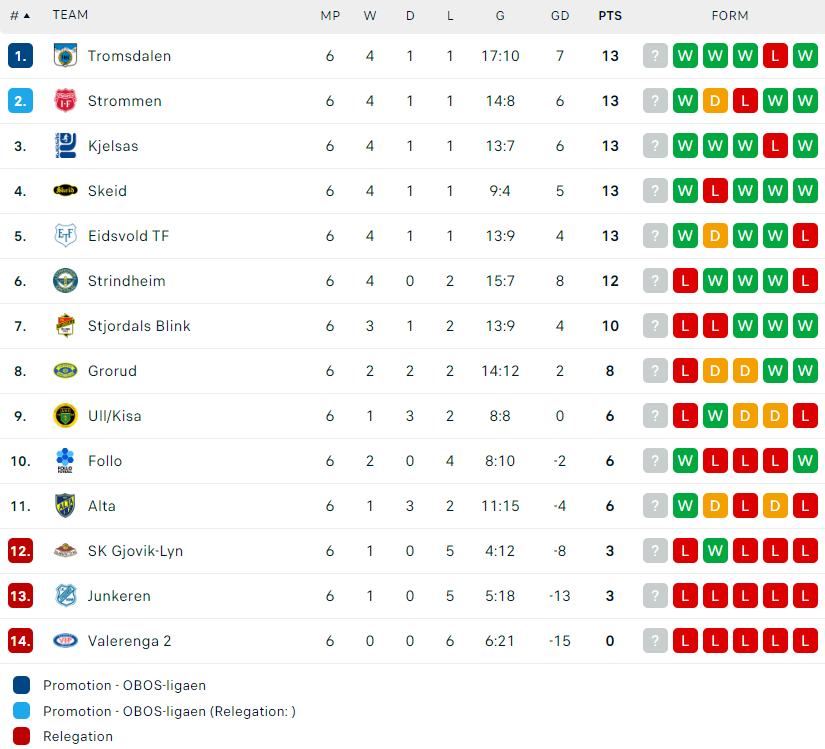This screenshot has width=825, height=749.
Task: Click the Valerenga 2 crest icon
Action: click(x=65, y=641)
